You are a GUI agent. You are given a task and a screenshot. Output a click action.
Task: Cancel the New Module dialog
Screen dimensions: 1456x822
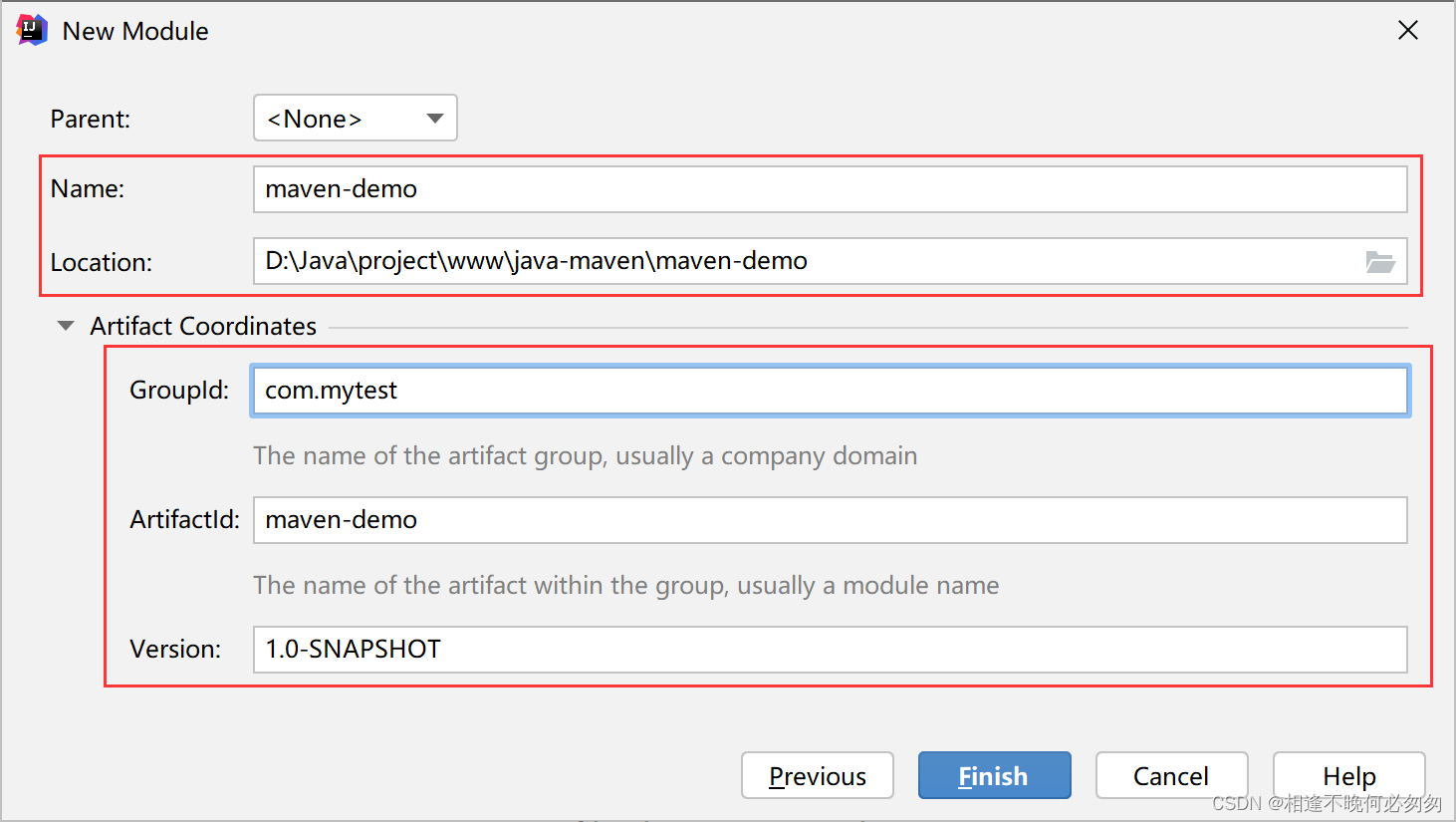click(x=1171, y=775)
